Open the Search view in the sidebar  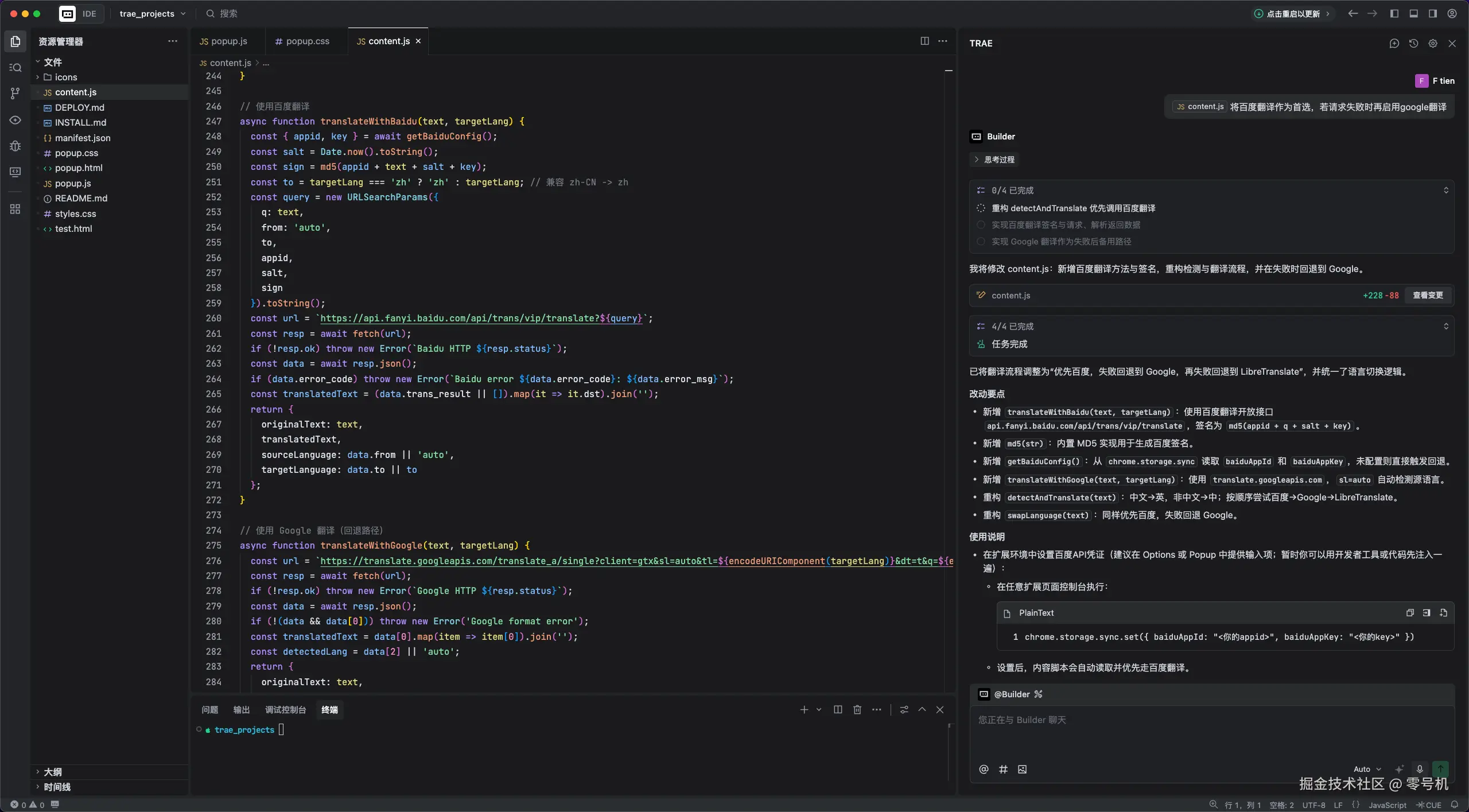[x=15, y=67]
